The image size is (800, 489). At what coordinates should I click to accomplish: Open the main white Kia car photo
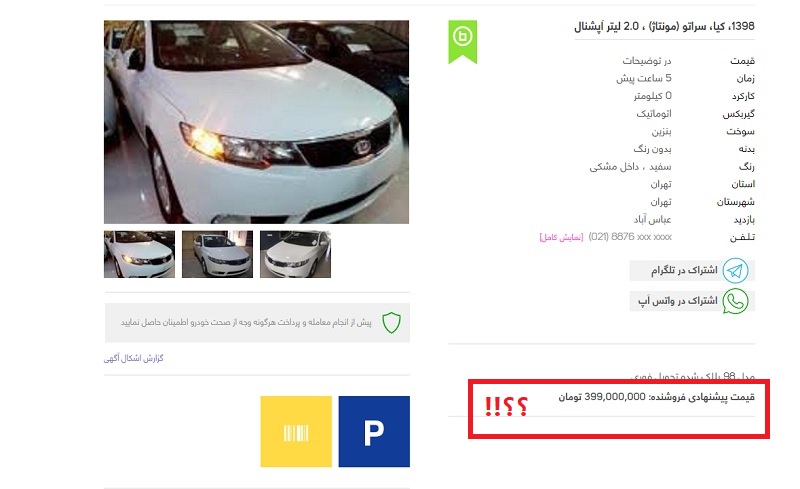click(256, 122)
